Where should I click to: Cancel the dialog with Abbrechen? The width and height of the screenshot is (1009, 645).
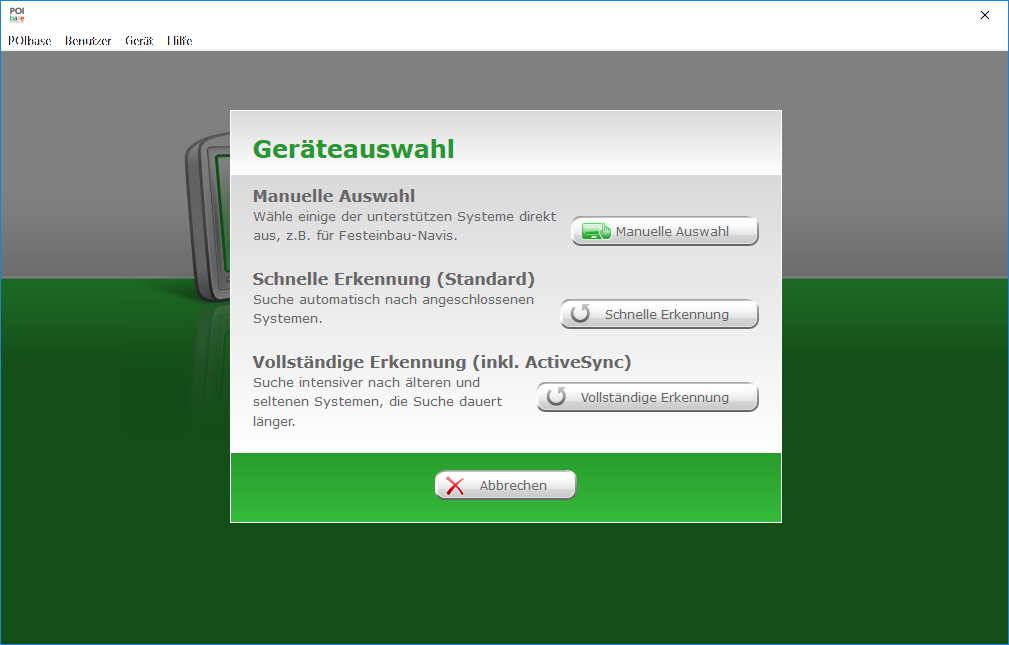(x=506, y=486)
